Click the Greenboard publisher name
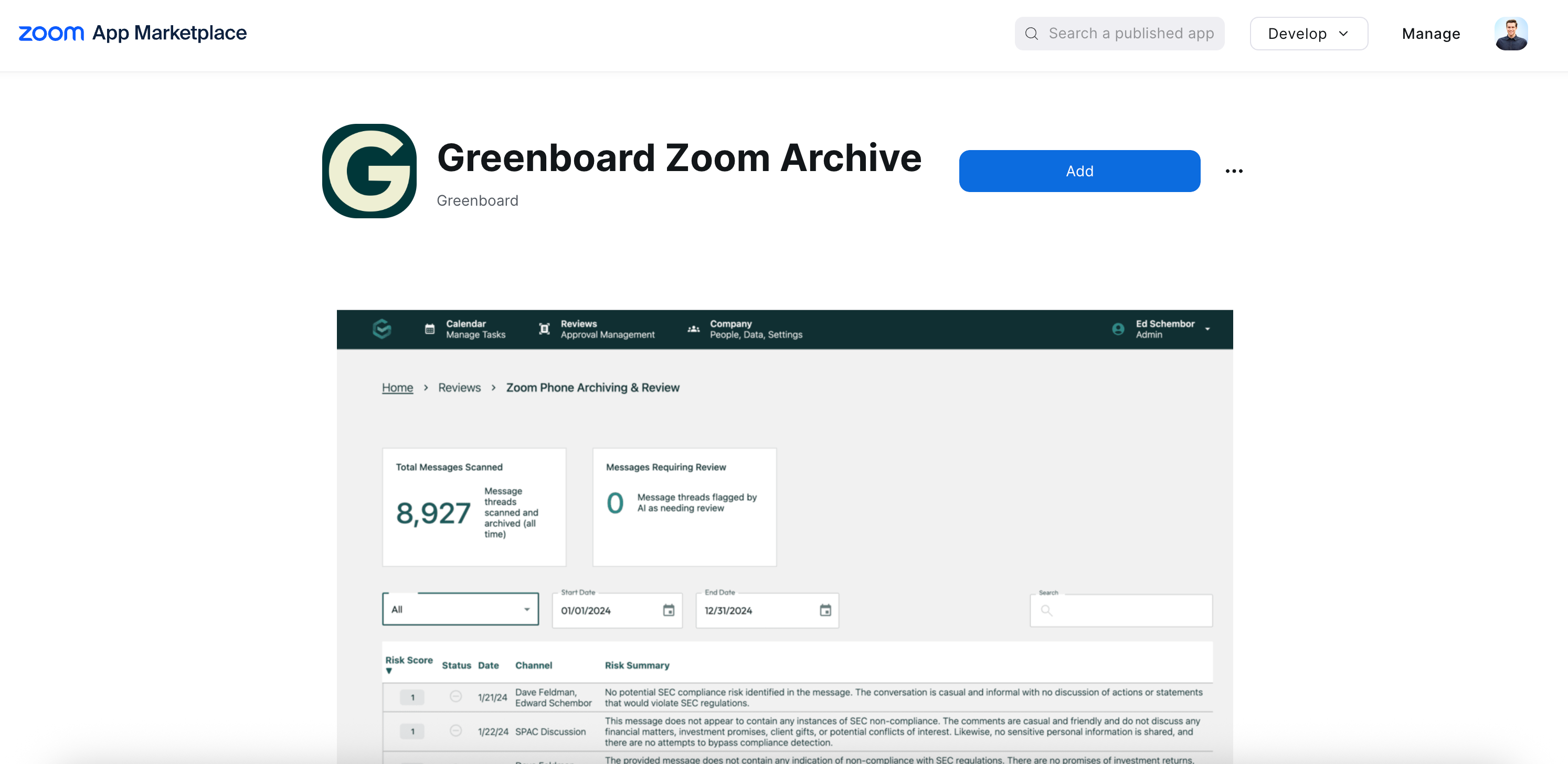This screenshot has height=764, width=1568. point(477,200)
